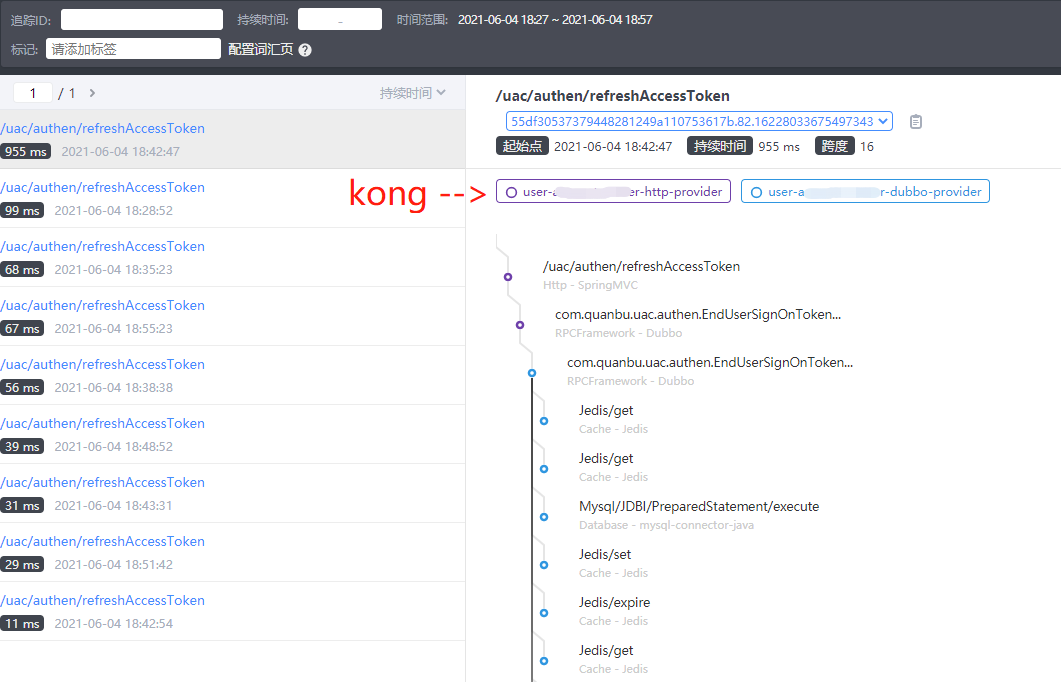Click the 起始点 label badge

pyautogui.click(x=522, y=146)
